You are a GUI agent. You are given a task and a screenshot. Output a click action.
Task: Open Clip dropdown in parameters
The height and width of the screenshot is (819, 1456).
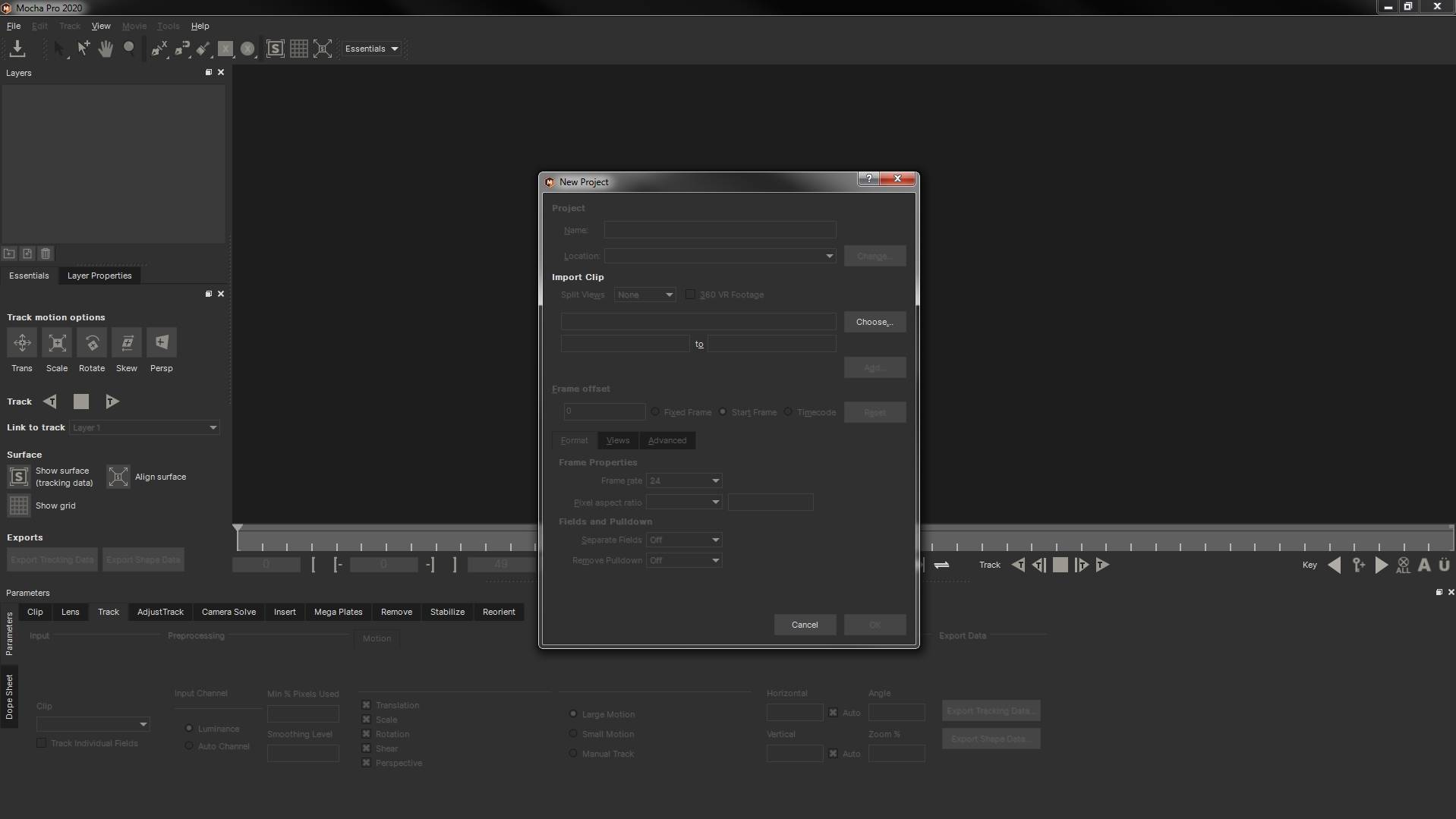click(x=93, y=724)
